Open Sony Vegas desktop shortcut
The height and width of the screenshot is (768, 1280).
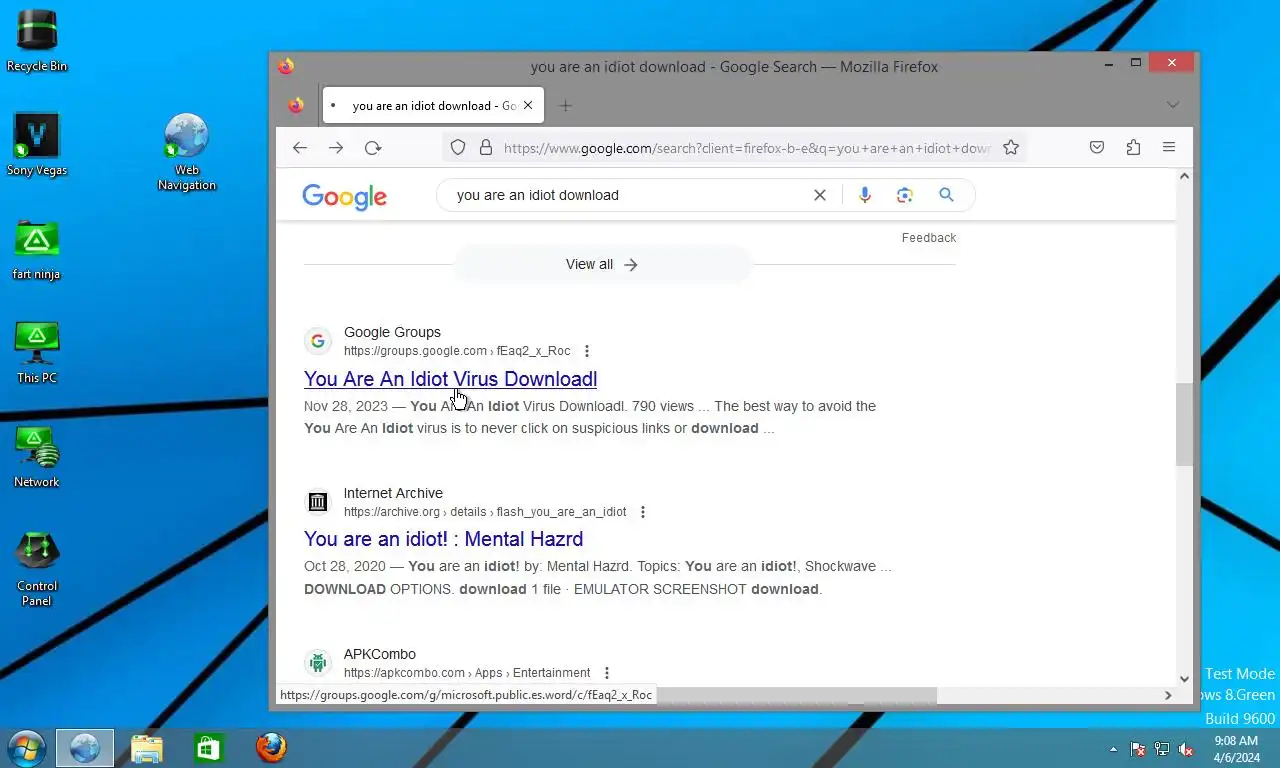[x=37, y=144]
